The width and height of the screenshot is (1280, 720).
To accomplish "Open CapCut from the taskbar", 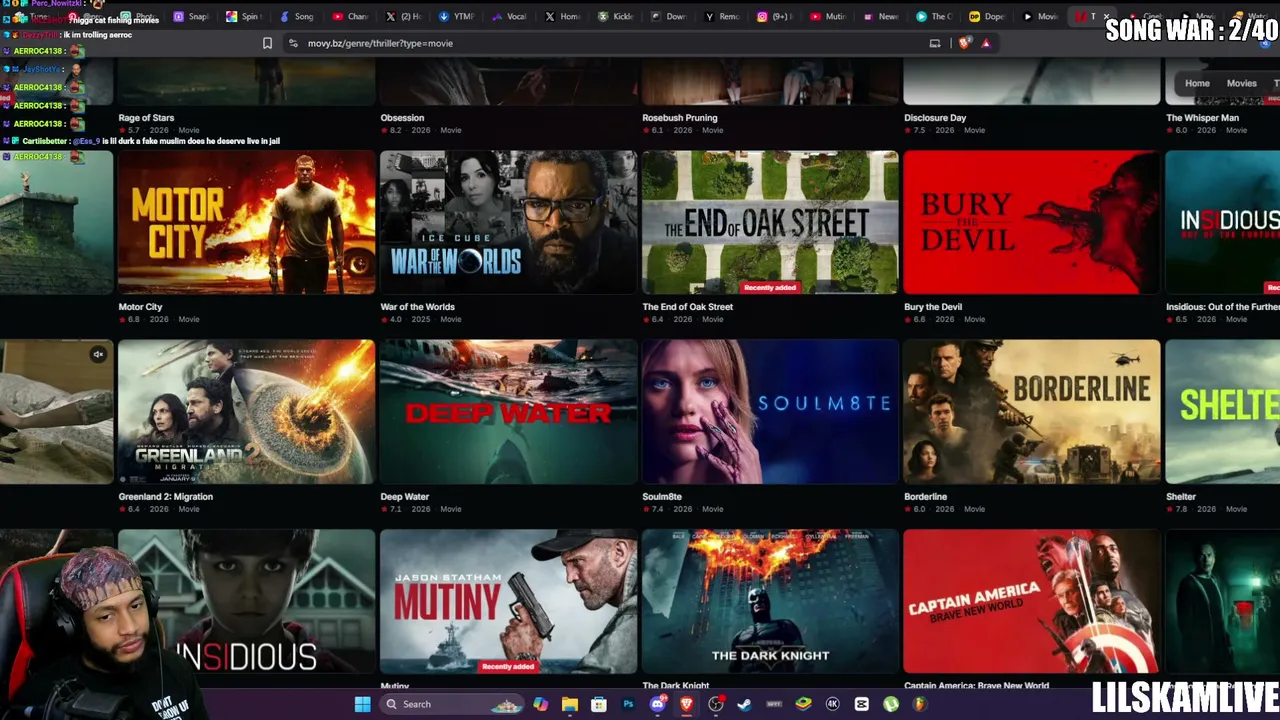I will [x=862, y=704].
